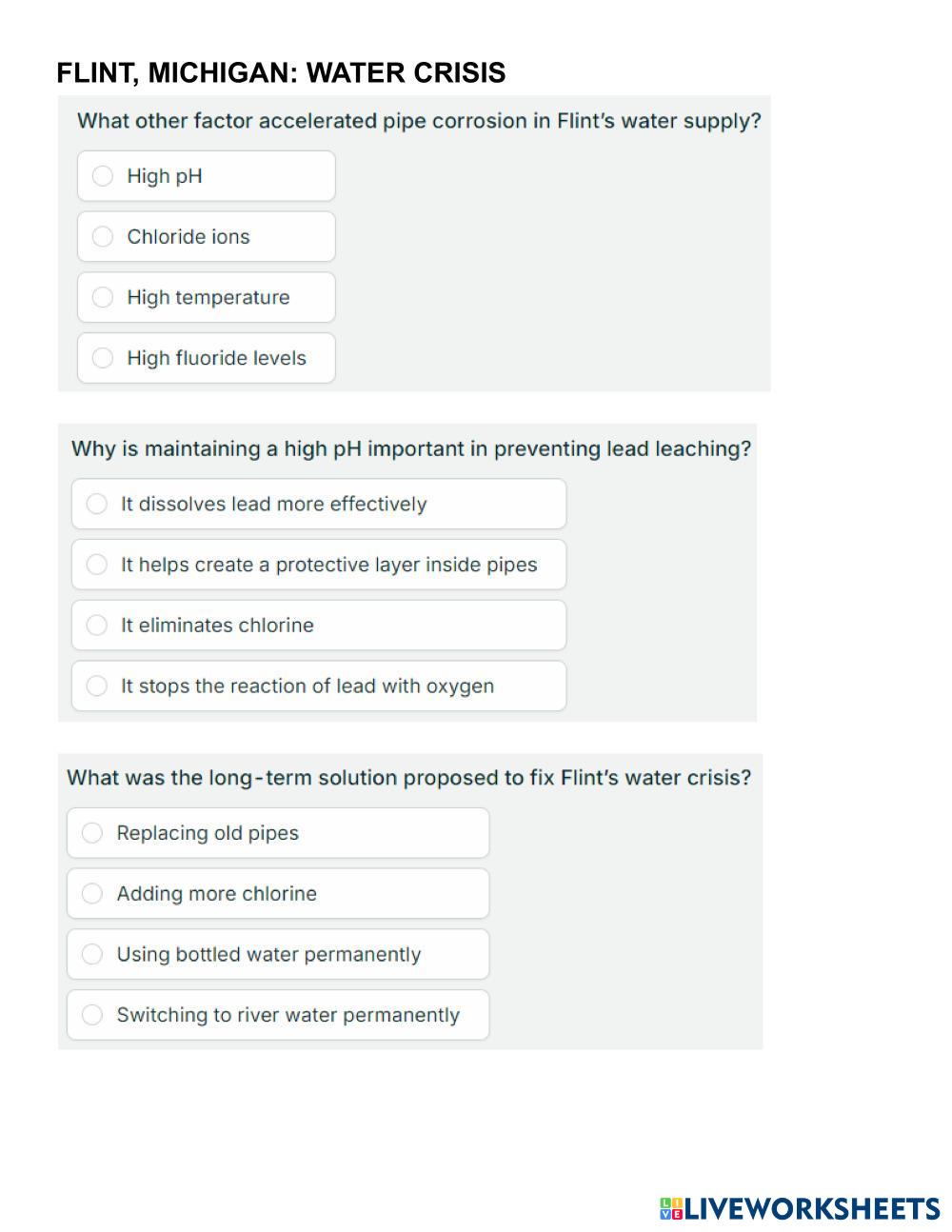Click the long-term solution question text
Screen dimensions: 952x1232
pyautogui.click(x=408, y=778)
